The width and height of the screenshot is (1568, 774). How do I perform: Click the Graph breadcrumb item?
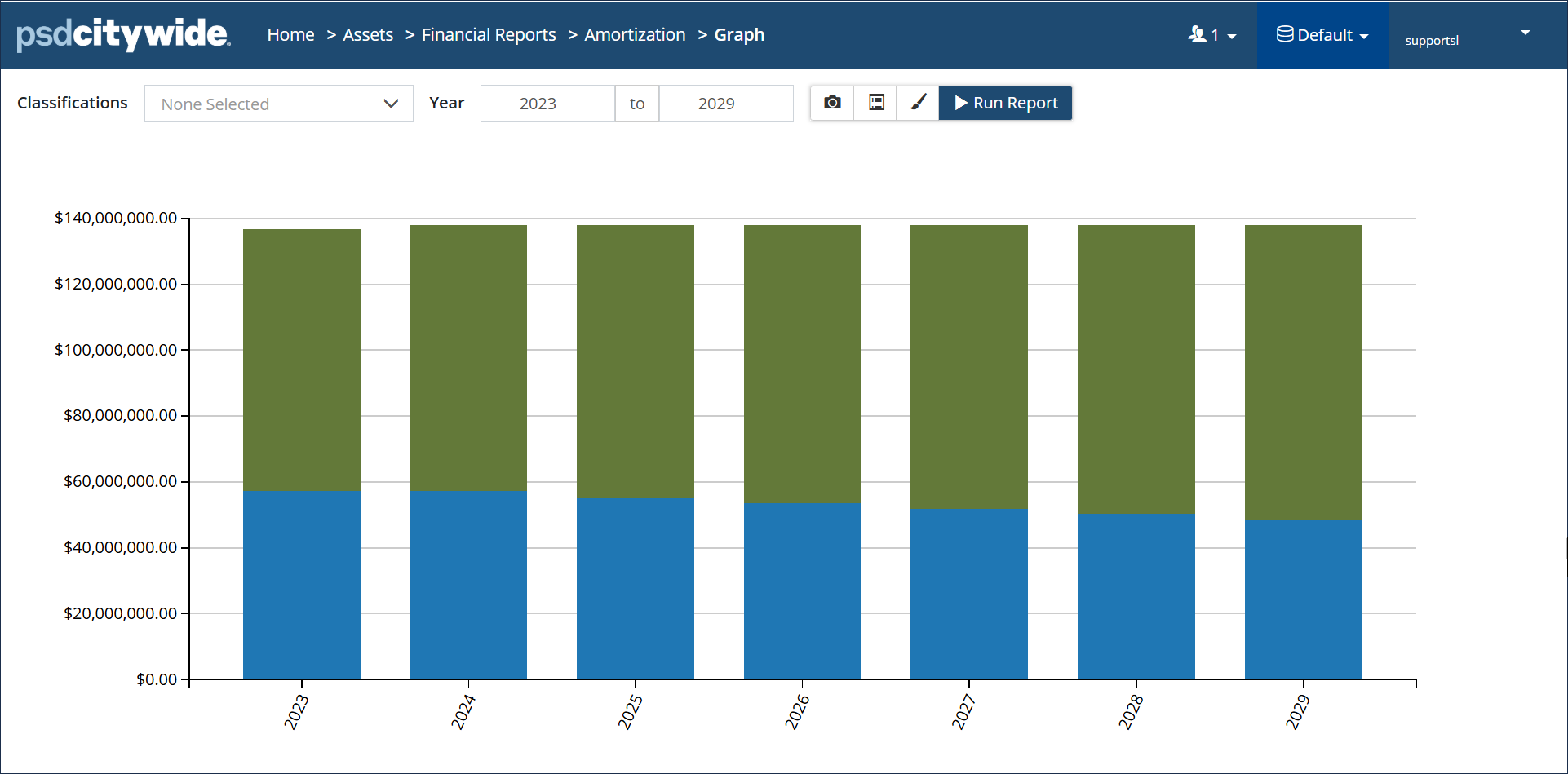point(739,35)
